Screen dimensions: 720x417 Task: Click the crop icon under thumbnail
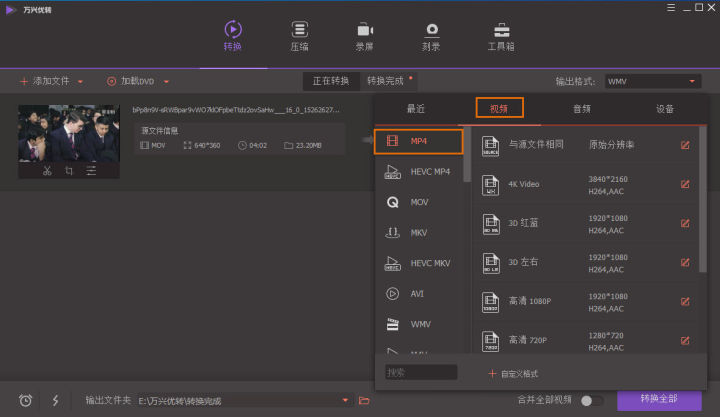pyautogui.click(x=69, y=171)
